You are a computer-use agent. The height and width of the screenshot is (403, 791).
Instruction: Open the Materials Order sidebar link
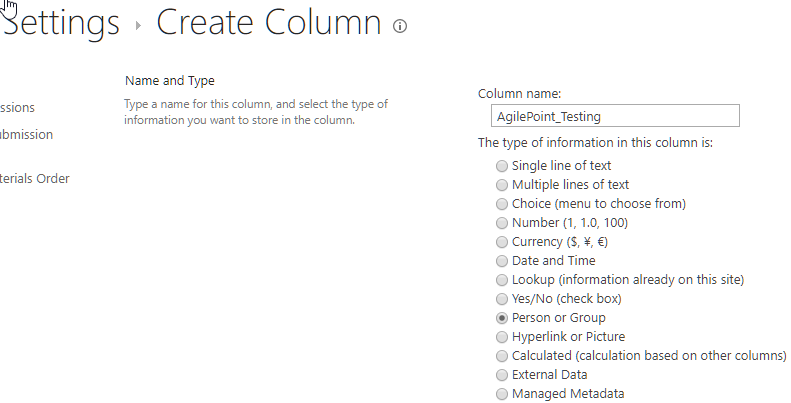click(35, 179)
